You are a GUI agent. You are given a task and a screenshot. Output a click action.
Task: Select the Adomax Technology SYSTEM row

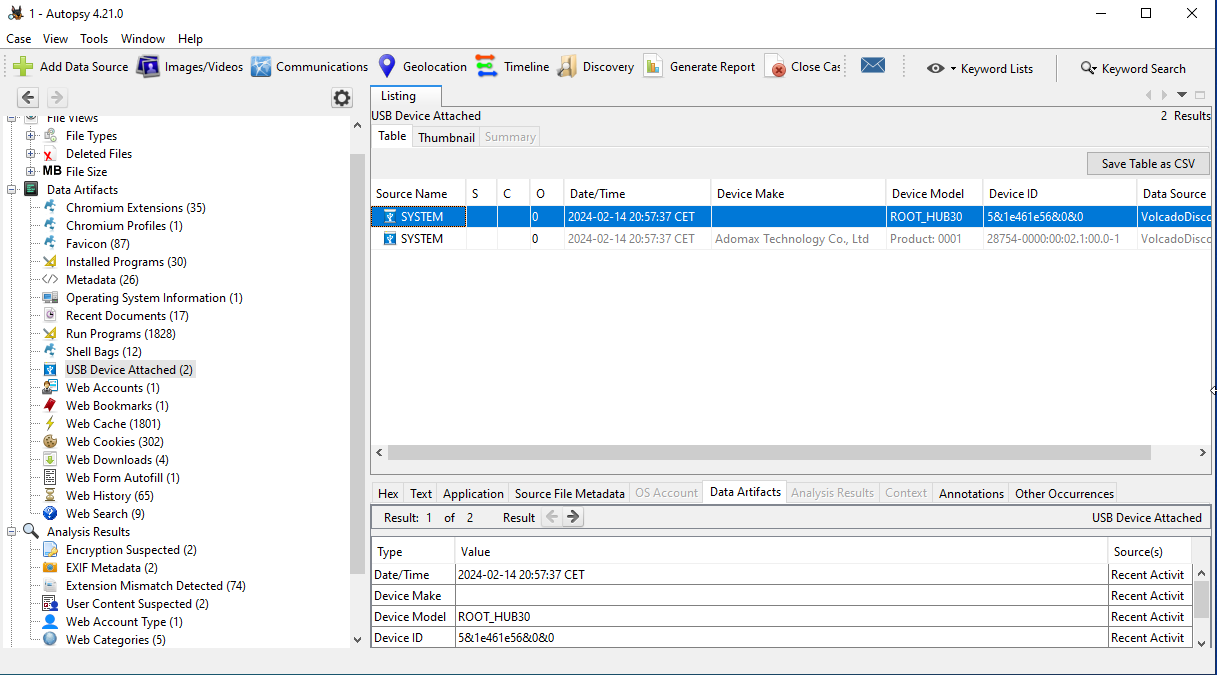[421, 239]
